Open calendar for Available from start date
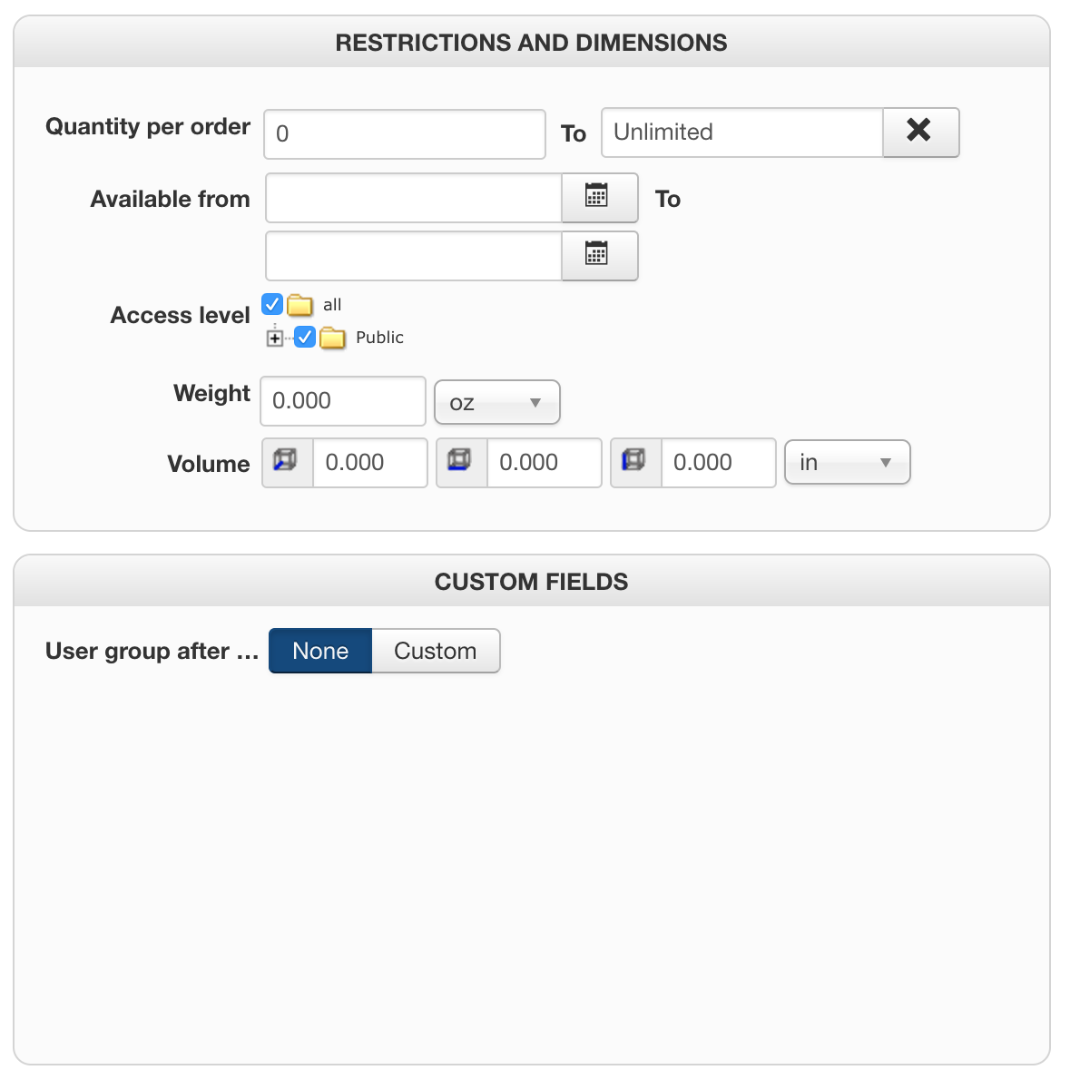The width and height of the screenshot is (1080, 1080). pyautogui.click(x=598, y=197)
